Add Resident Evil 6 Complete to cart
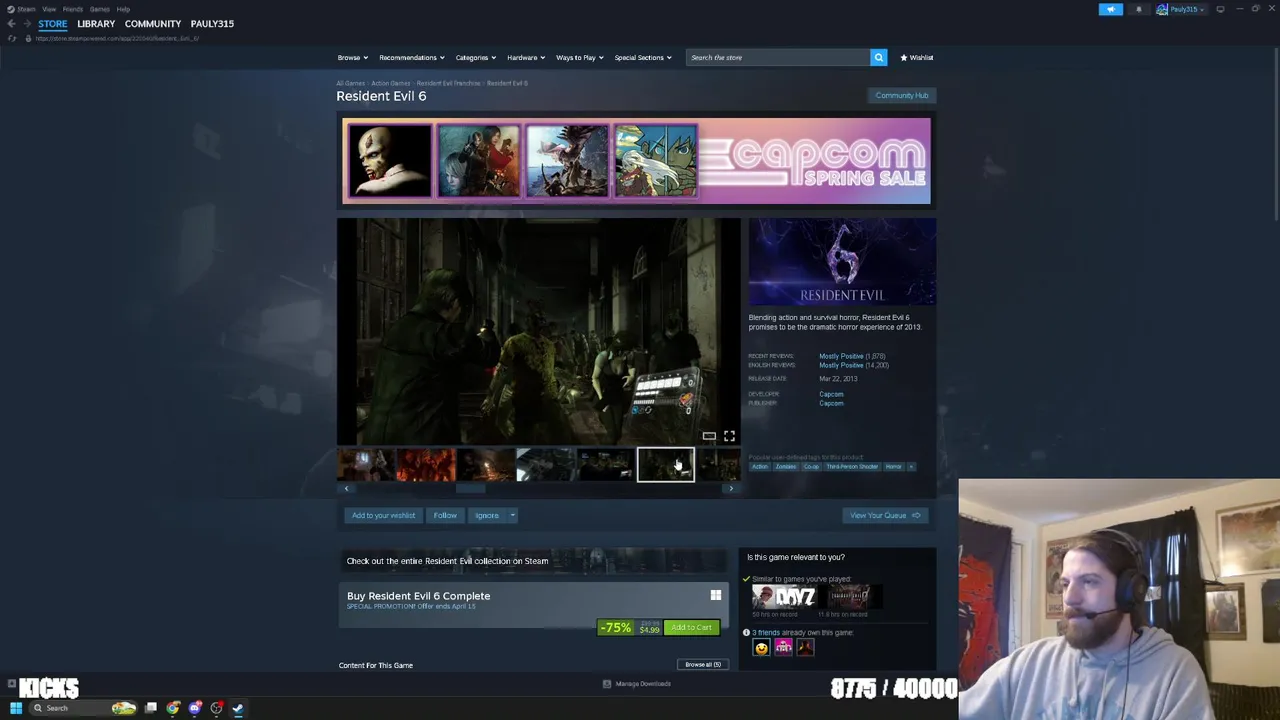The width and height of the screenshot is (1280, 720). pyautogui.click(x=692, y=628)
